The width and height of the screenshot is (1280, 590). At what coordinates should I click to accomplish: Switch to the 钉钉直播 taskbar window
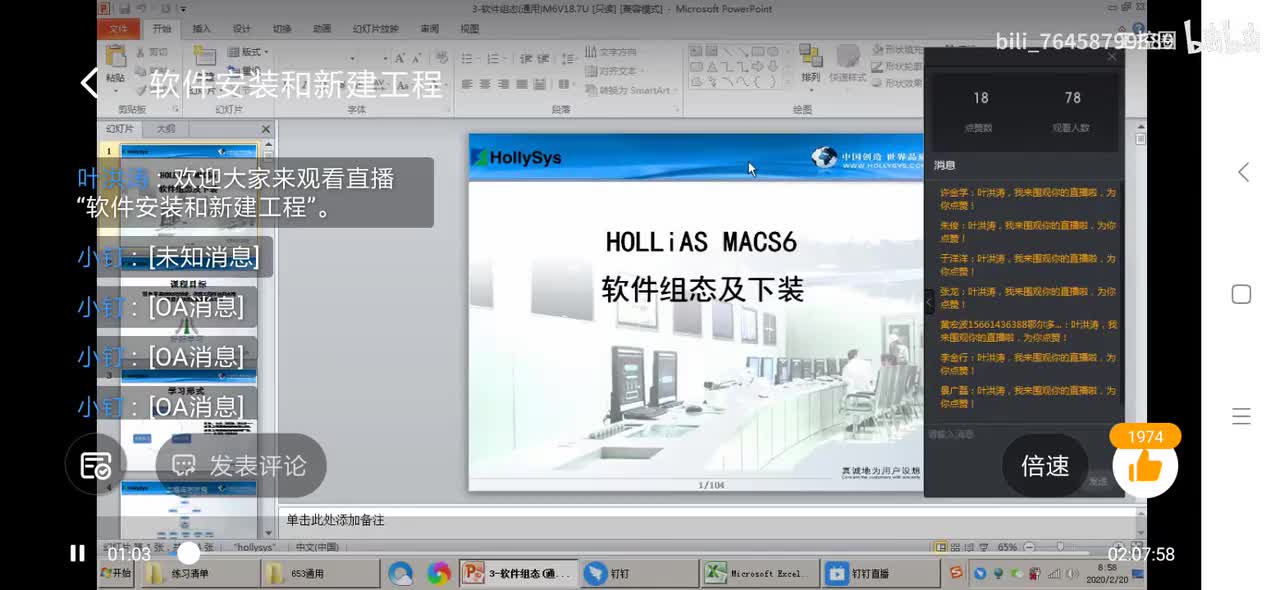click(879, 574)
